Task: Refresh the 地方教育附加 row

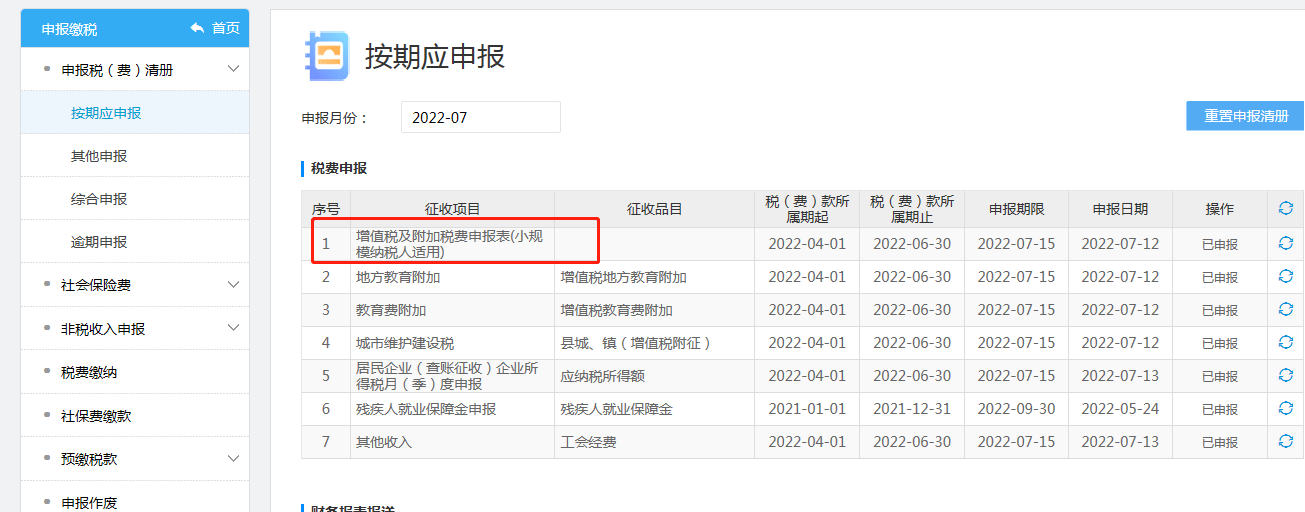Action: (x=1286, y=277)
